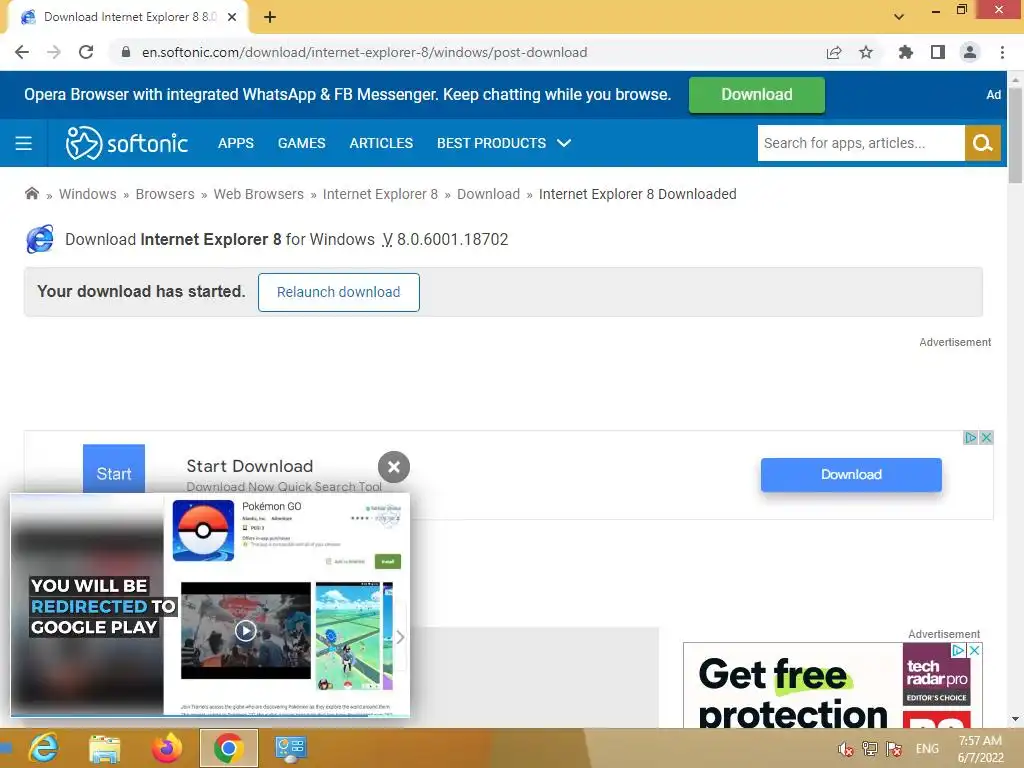The height and width of the screenshot is (768, 1024).
Task: Close the tech radar pro ad
Action: (x=974, y=650)
